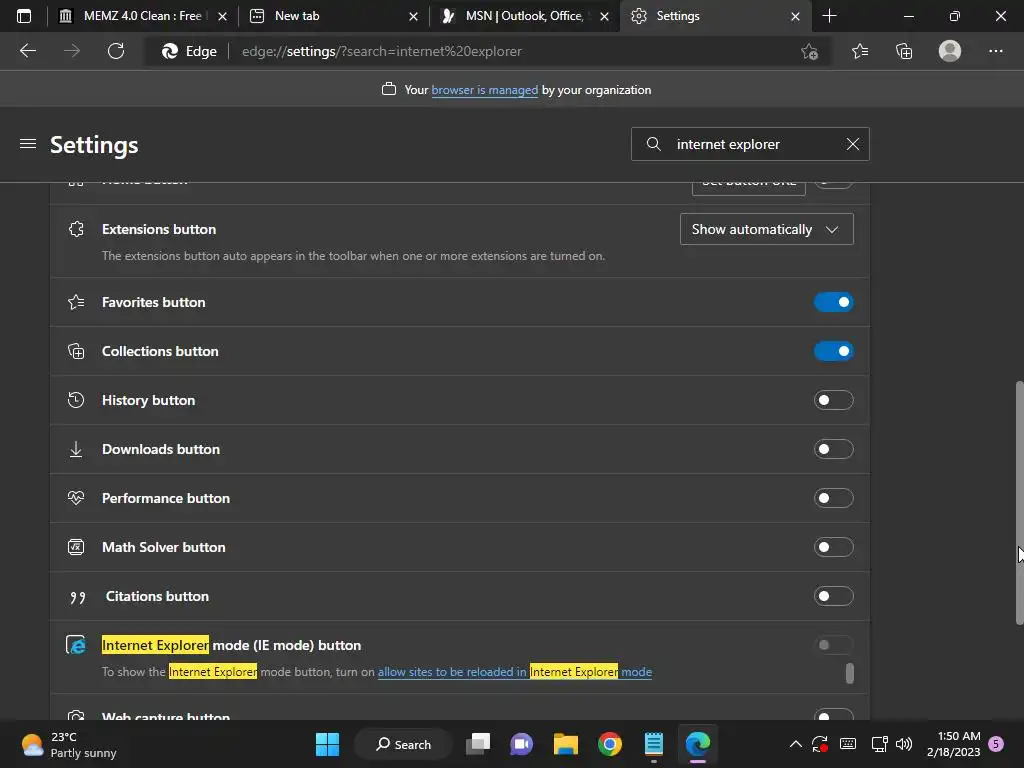Open the notification count badge
1024x768 pixels.
996,744
